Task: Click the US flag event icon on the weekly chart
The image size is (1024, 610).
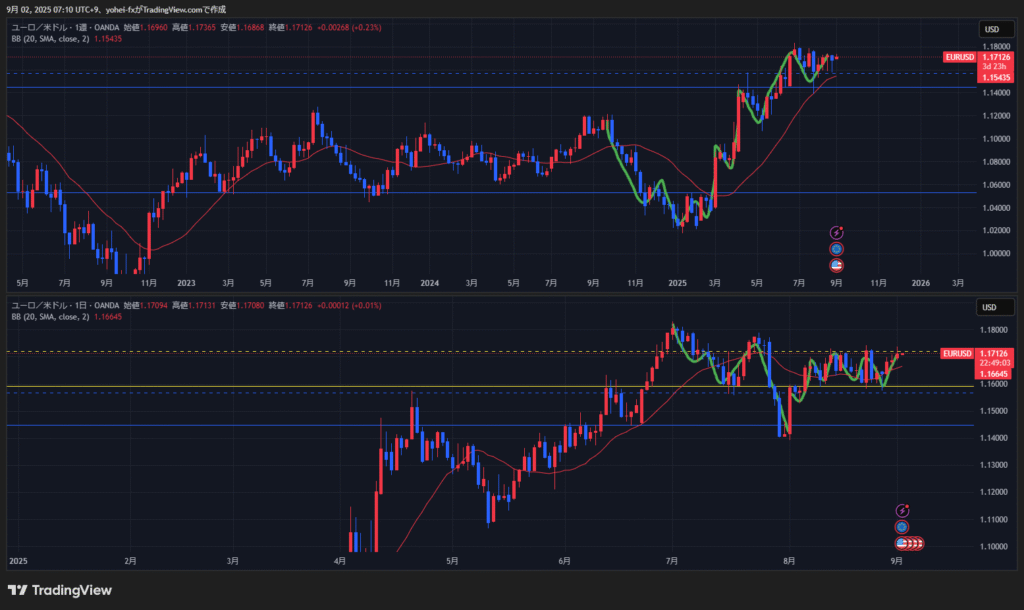Action: pos(836,265)
